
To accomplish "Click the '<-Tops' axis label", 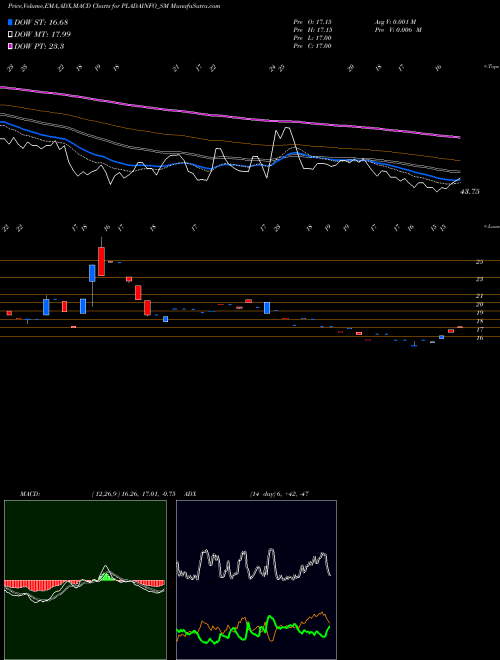I will coord(491,67).
